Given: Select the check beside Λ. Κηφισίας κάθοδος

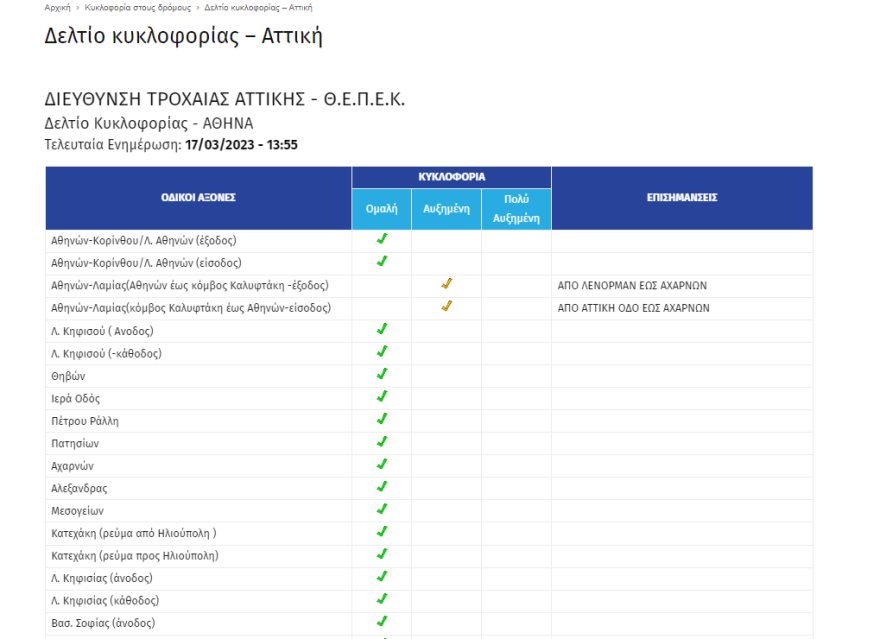Looking at the screenshot, I should (381, 600).
